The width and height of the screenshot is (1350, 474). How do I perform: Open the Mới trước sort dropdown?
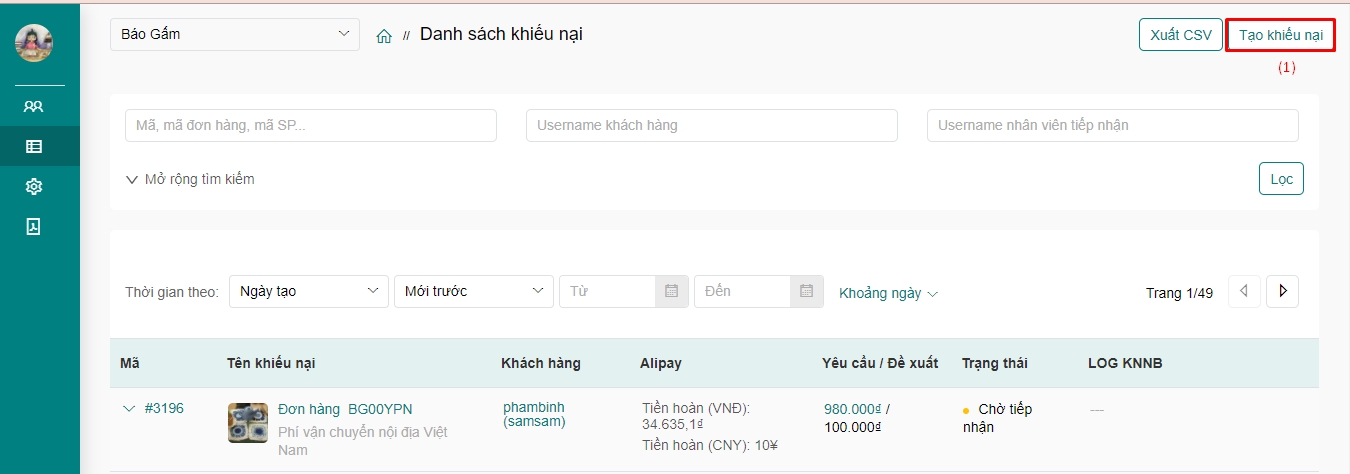(473, 291)
